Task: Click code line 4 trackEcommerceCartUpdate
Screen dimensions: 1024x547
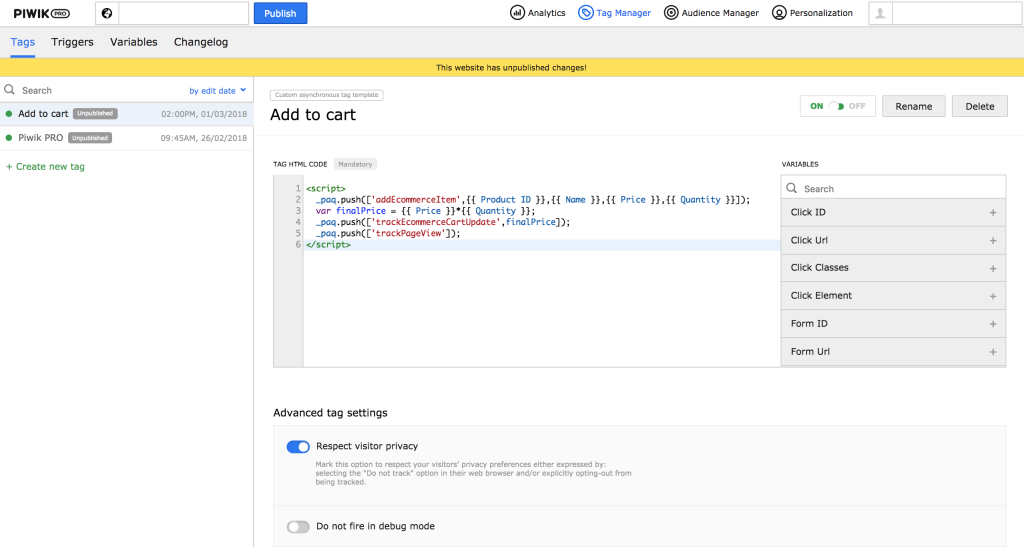Action: [443, 222]
